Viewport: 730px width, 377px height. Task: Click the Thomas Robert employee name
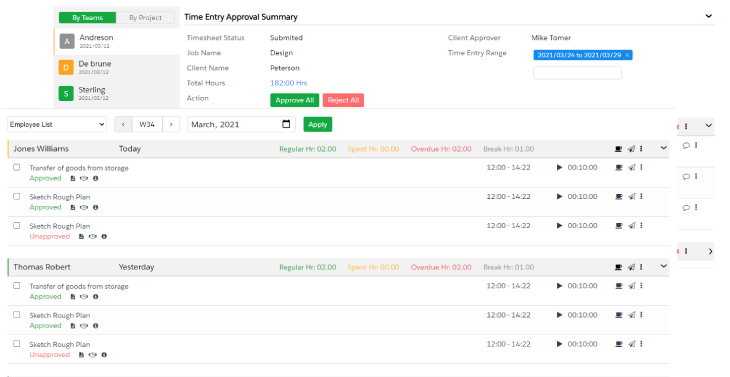point(42,267)
